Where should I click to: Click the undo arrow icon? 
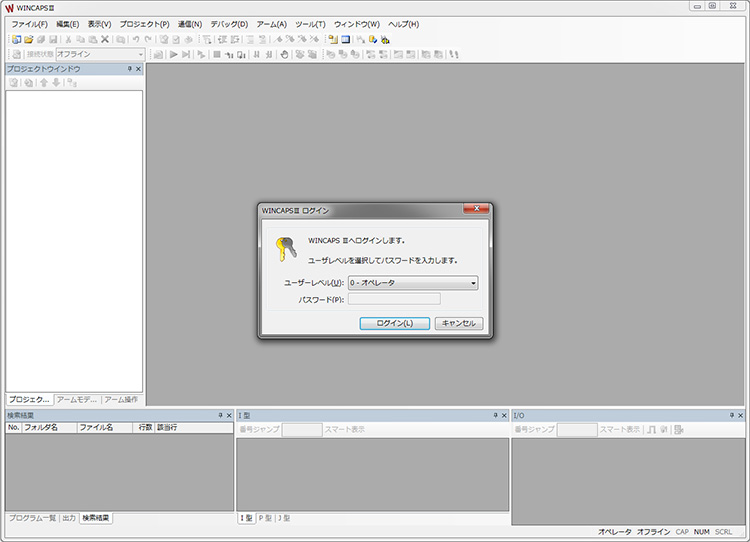pyautogui.click(x=136, y=40)
